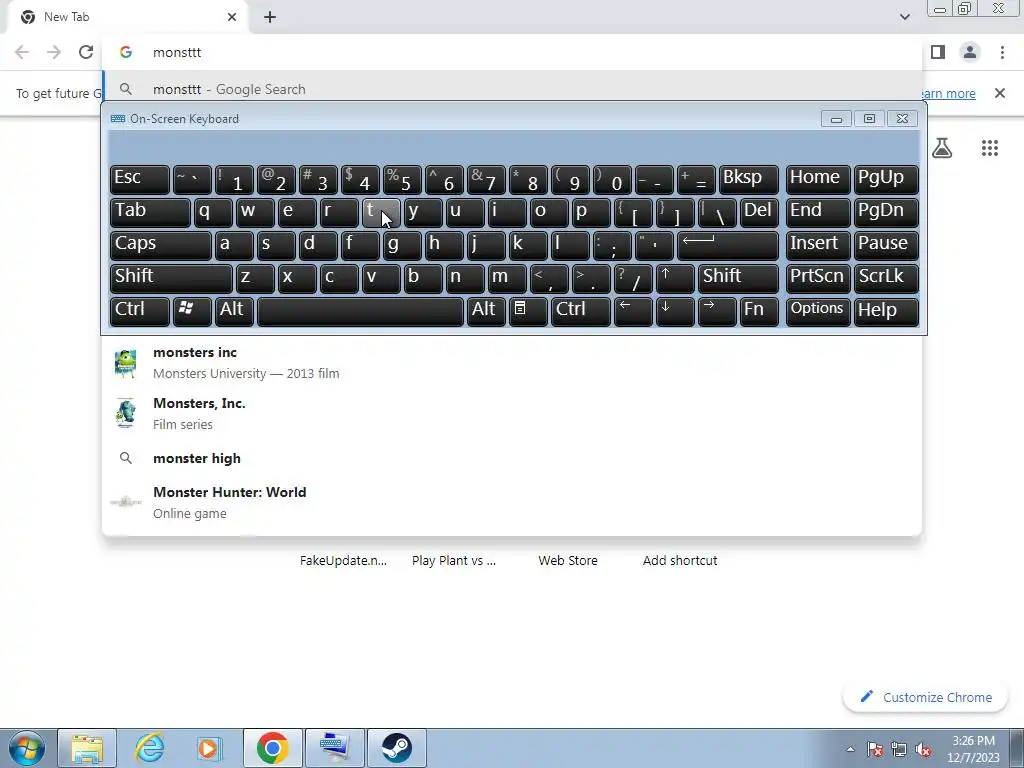The width and height of the screenshot is (1024, 768).
Task: Select the 'monsters inc' suggestion
Action: pos(512,362)
